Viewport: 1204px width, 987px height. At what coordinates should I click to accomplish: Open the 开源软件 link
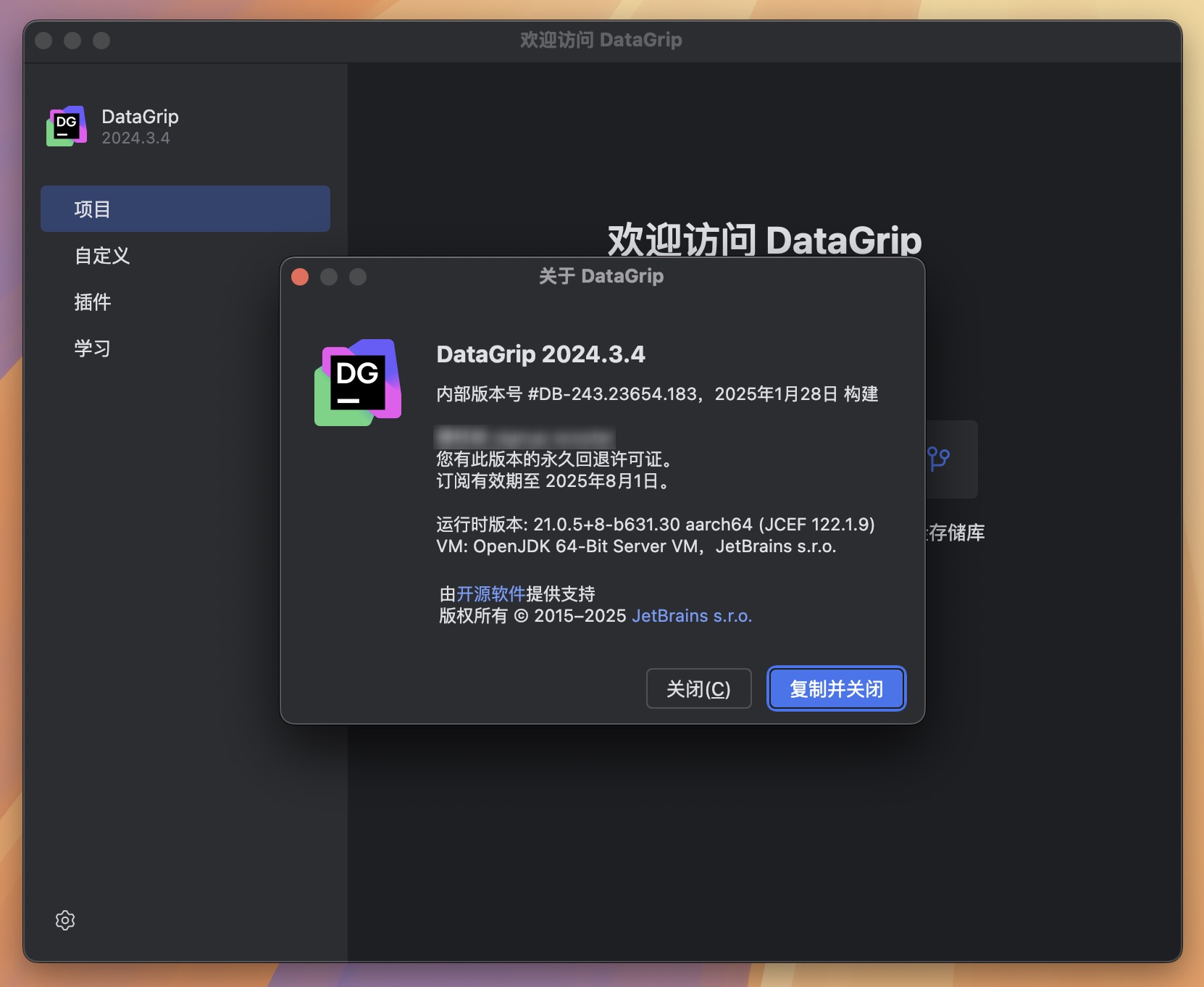491,594
